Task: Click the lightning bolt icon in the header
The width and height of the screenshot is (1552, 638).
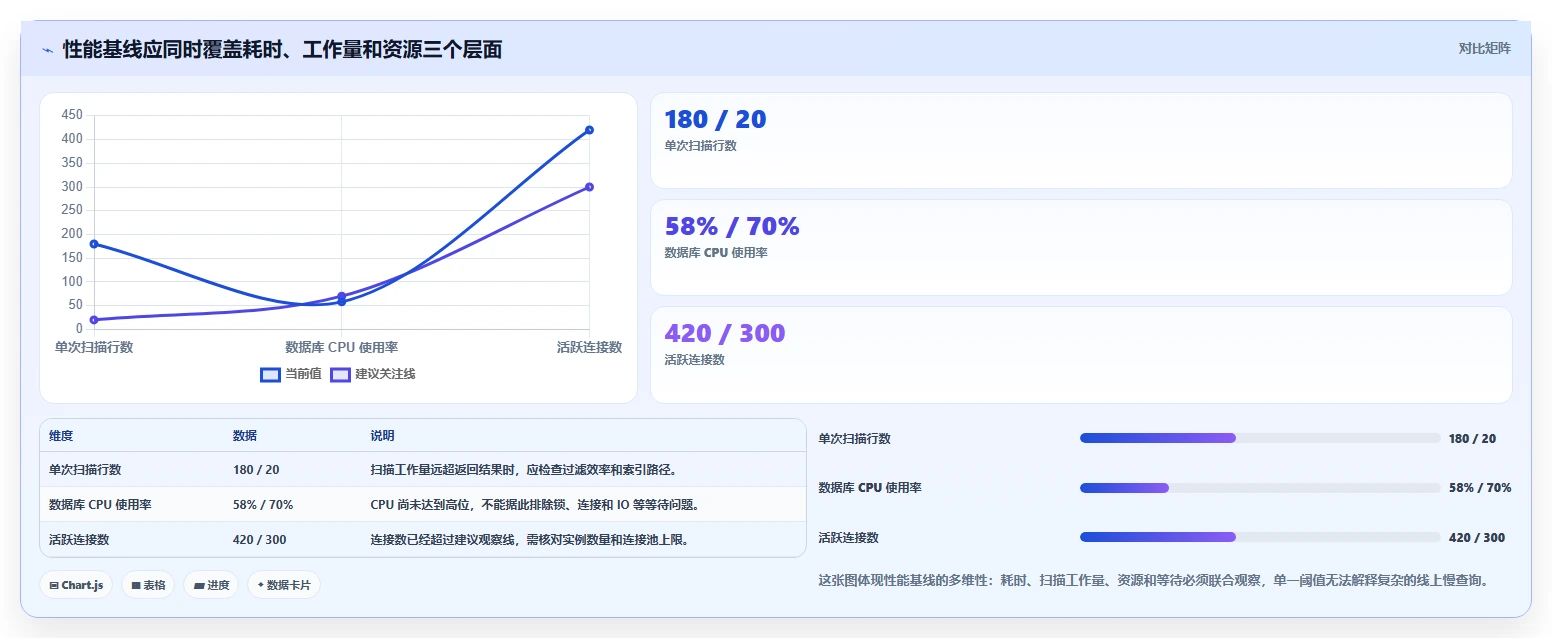Action: pos(47,50)
